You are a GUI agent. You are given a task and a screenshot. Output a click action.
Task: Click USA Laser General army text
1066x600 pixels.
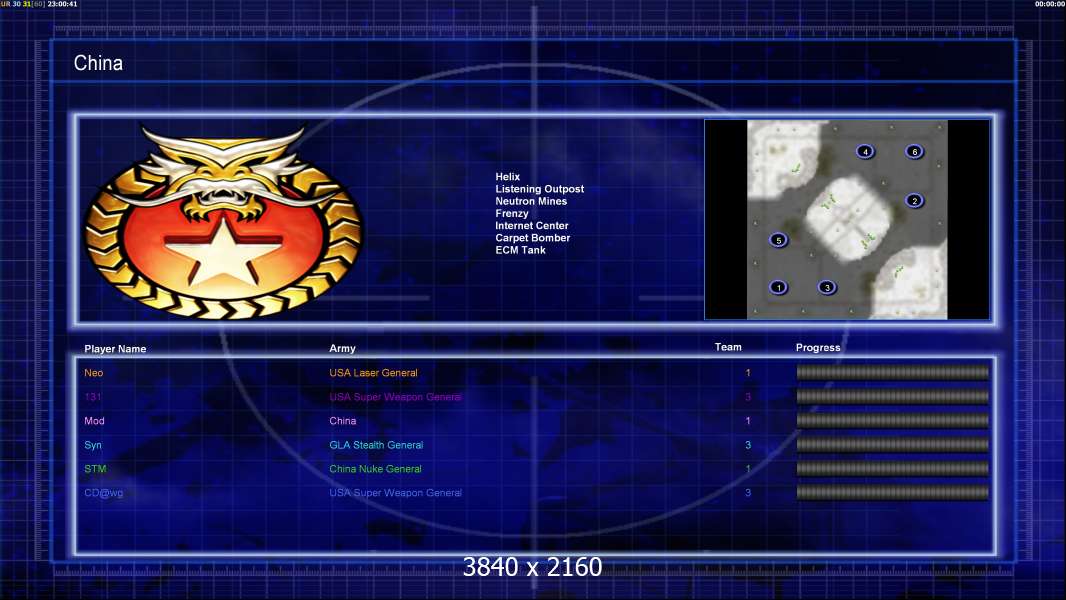click(373, 372)
